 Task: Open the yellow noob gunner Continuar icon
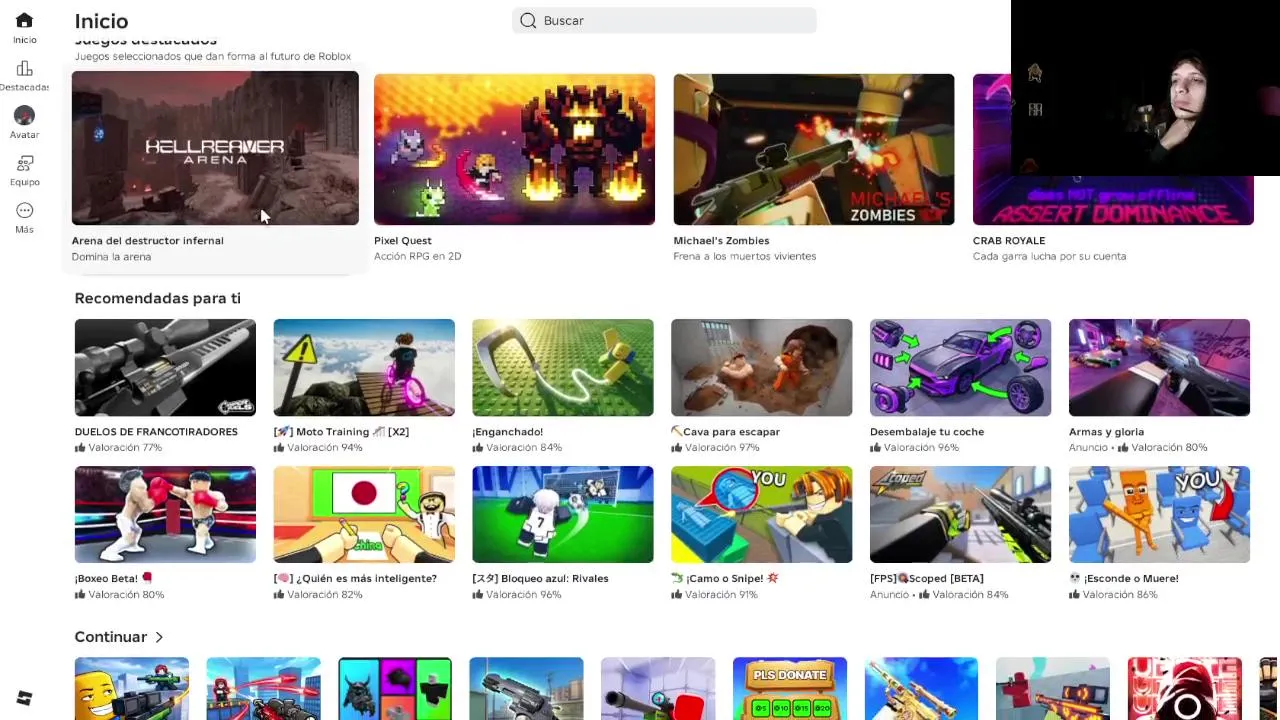(132, 689)
